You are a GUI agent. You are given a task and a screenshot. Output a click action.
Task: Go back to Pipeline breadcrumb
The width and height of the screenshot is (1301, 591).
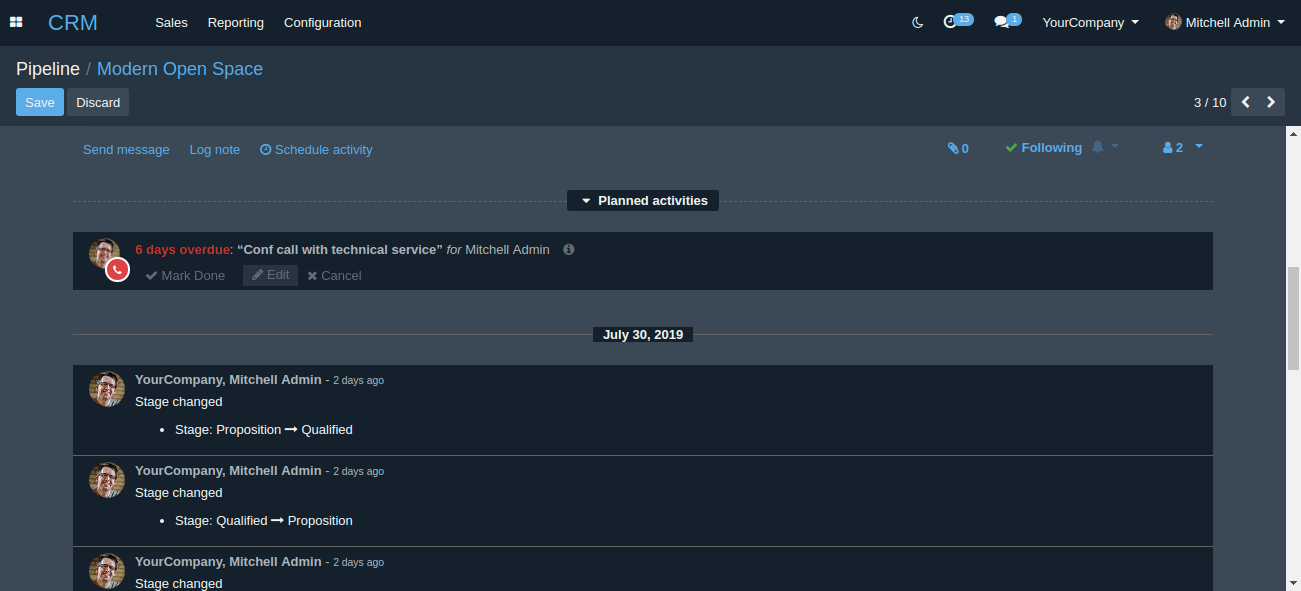48,69
